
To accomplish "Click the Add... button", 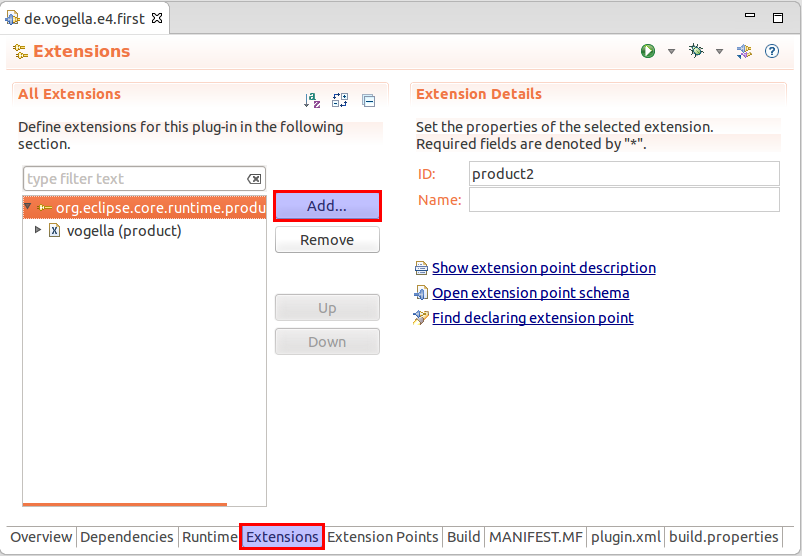I will point(327,206).
